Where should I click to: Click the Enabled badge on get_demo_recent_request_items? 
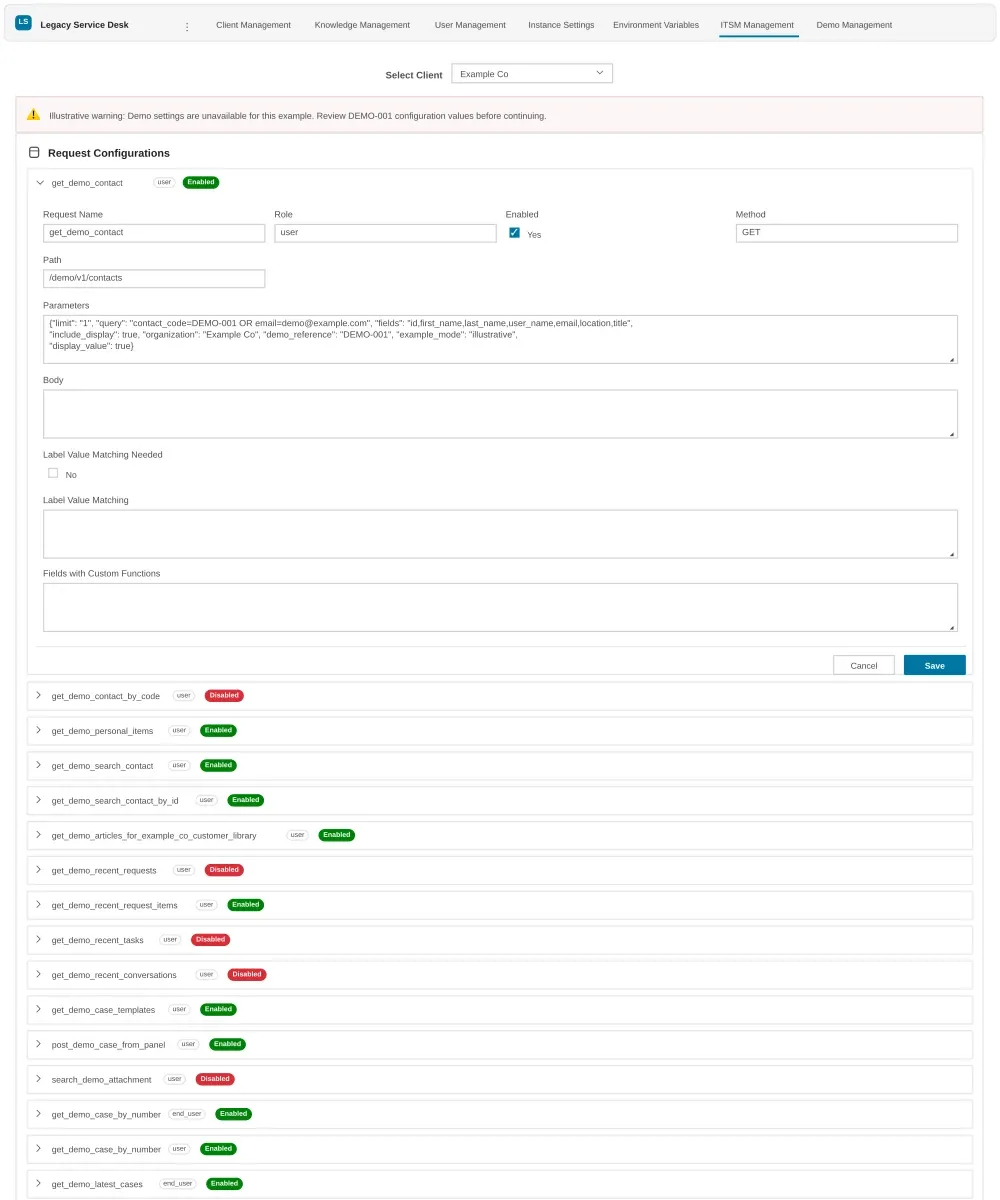click(x=245, y=905)
